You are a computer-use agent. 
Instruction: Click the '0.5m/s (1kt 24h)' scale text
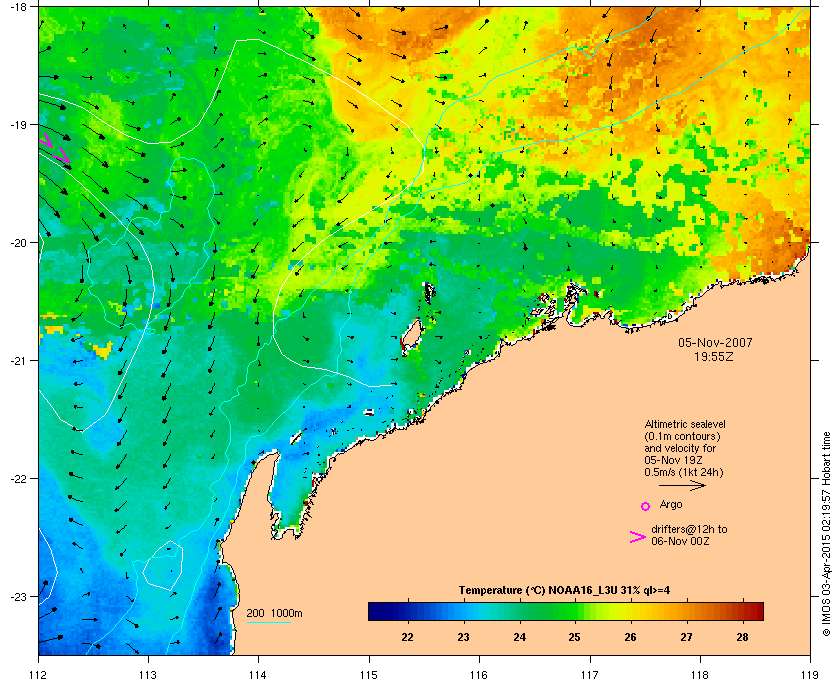[x=684, y=473]
